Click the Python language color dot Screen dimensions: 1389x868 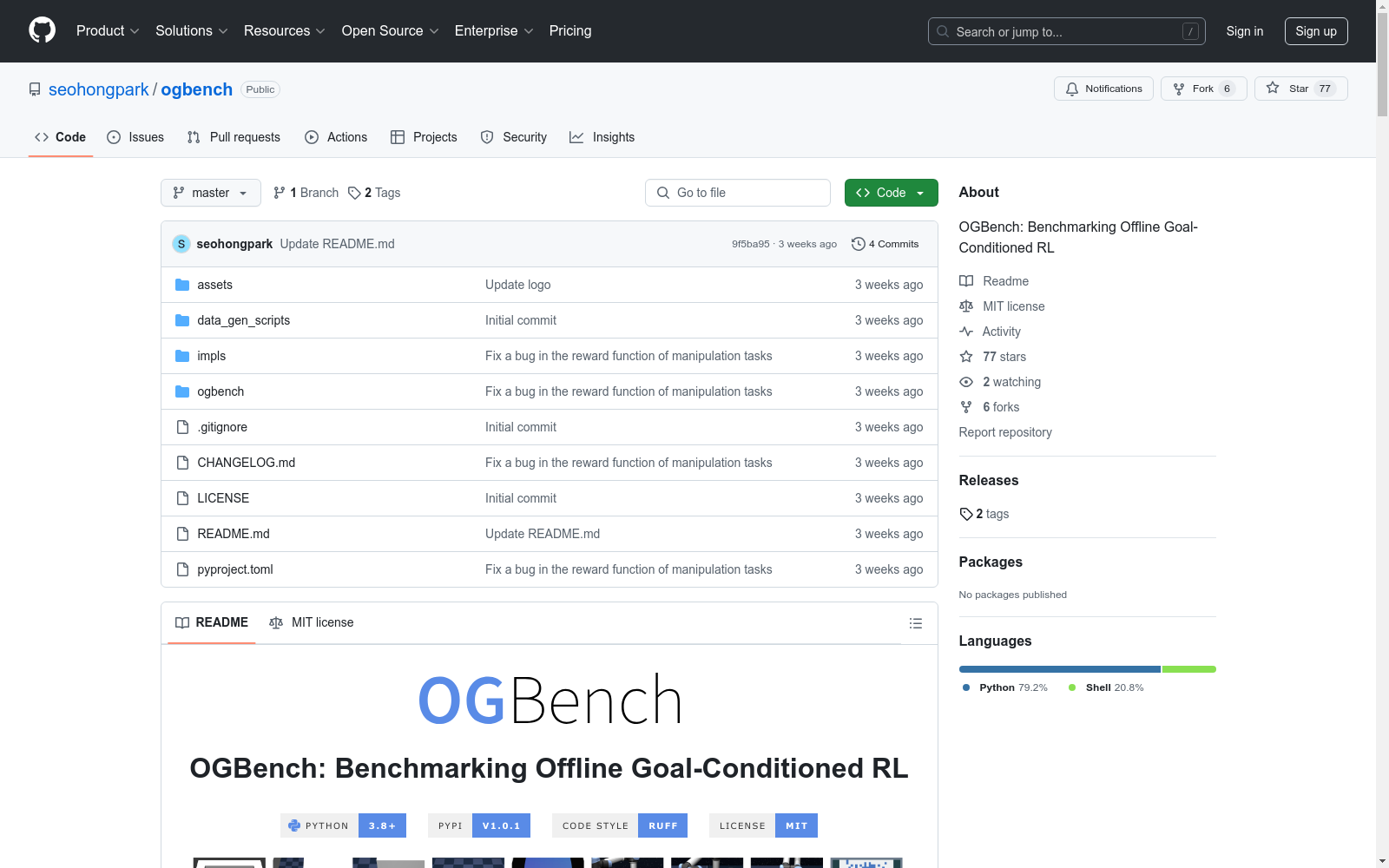(966, 687)
